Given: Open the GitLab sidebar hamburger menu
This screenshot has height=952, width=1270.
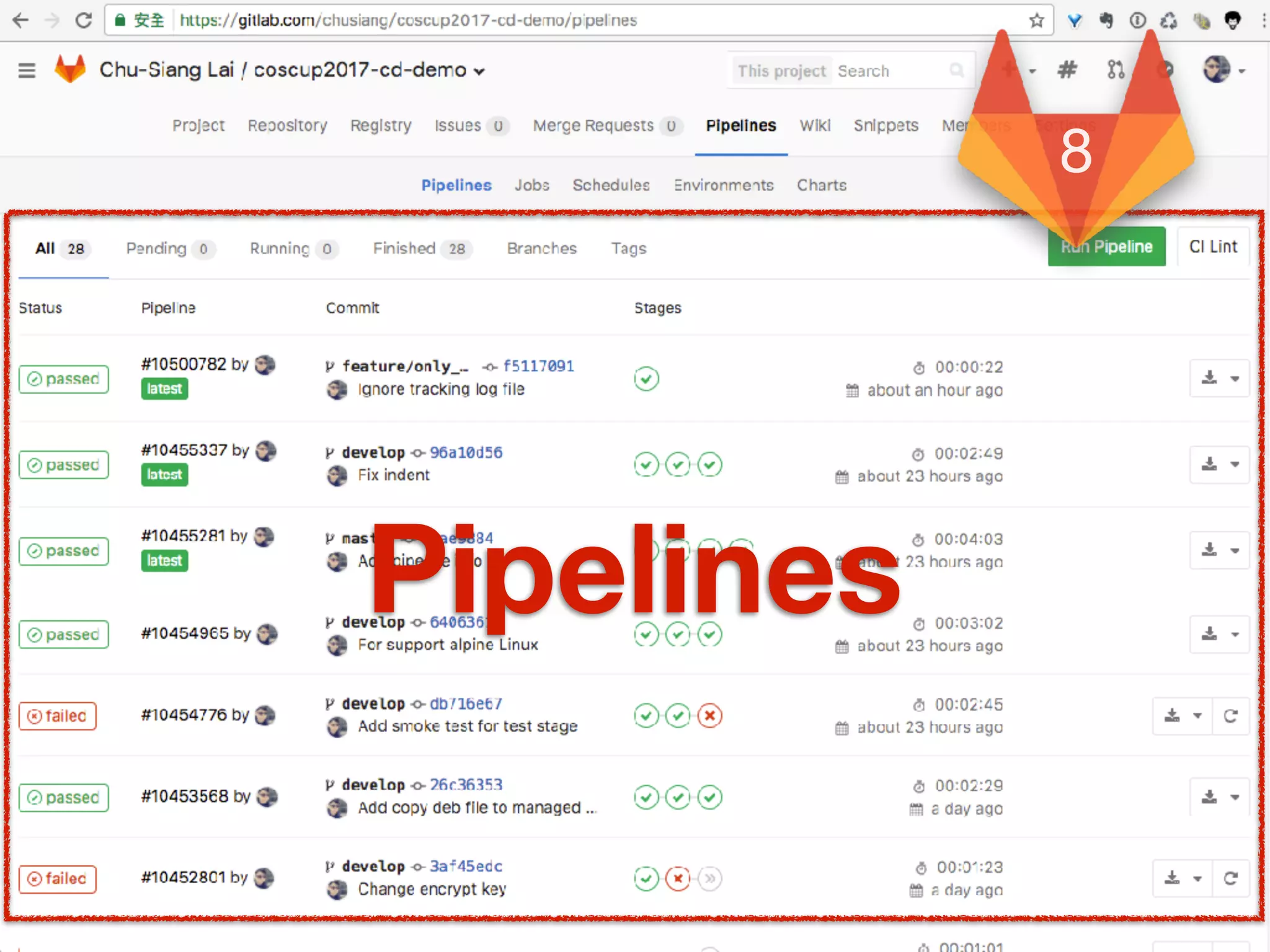Looking at the screenshot, I should (x=27, y=70).
